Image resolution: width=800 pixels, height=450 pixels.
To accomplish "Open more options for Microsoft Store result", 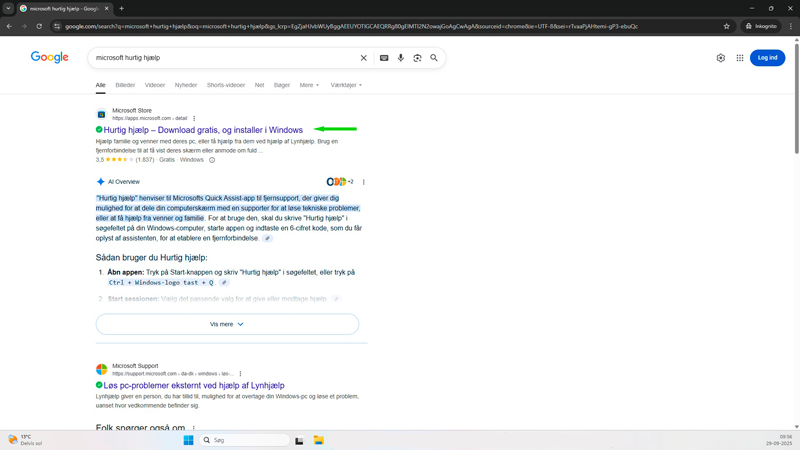I will tap(194, 118).
